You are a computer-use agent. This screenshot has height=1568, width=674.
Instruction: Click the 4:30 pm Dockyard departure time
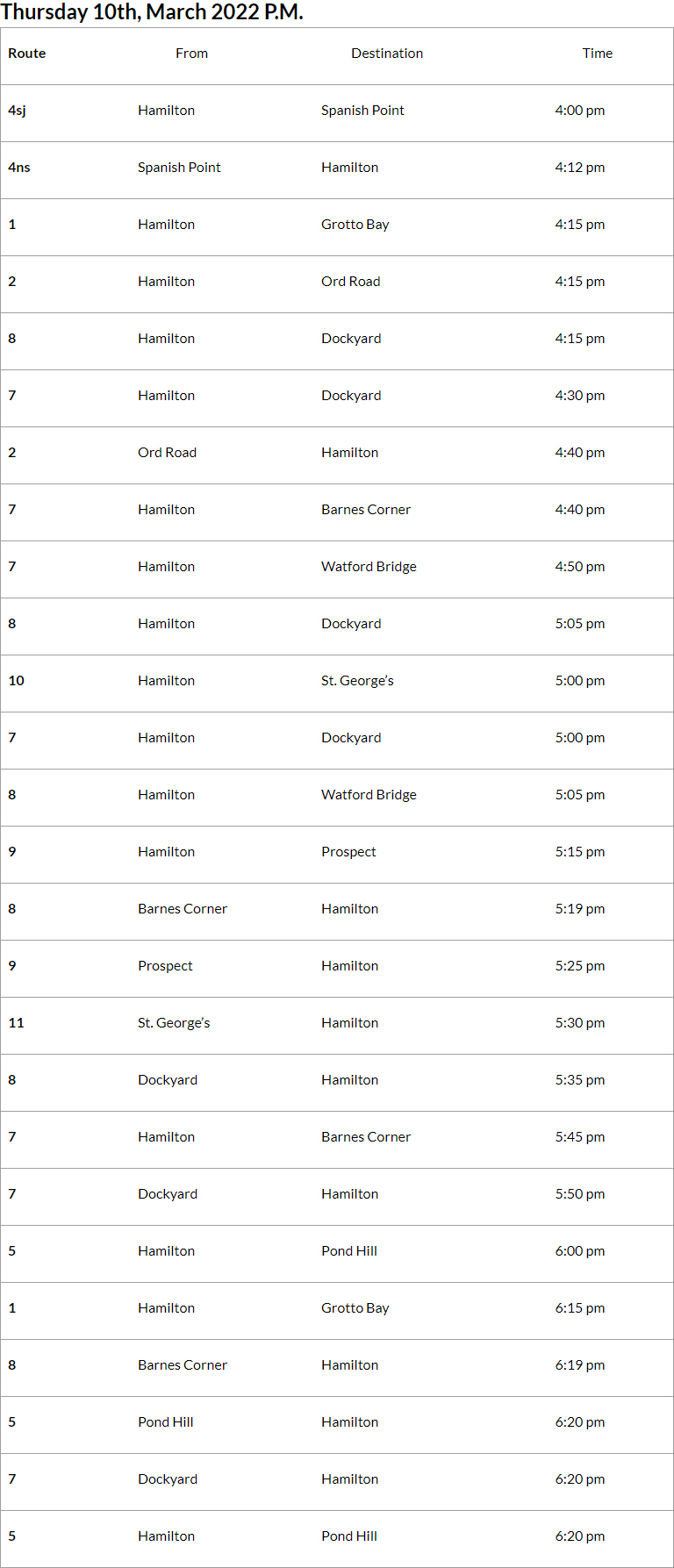coord(579,396)
